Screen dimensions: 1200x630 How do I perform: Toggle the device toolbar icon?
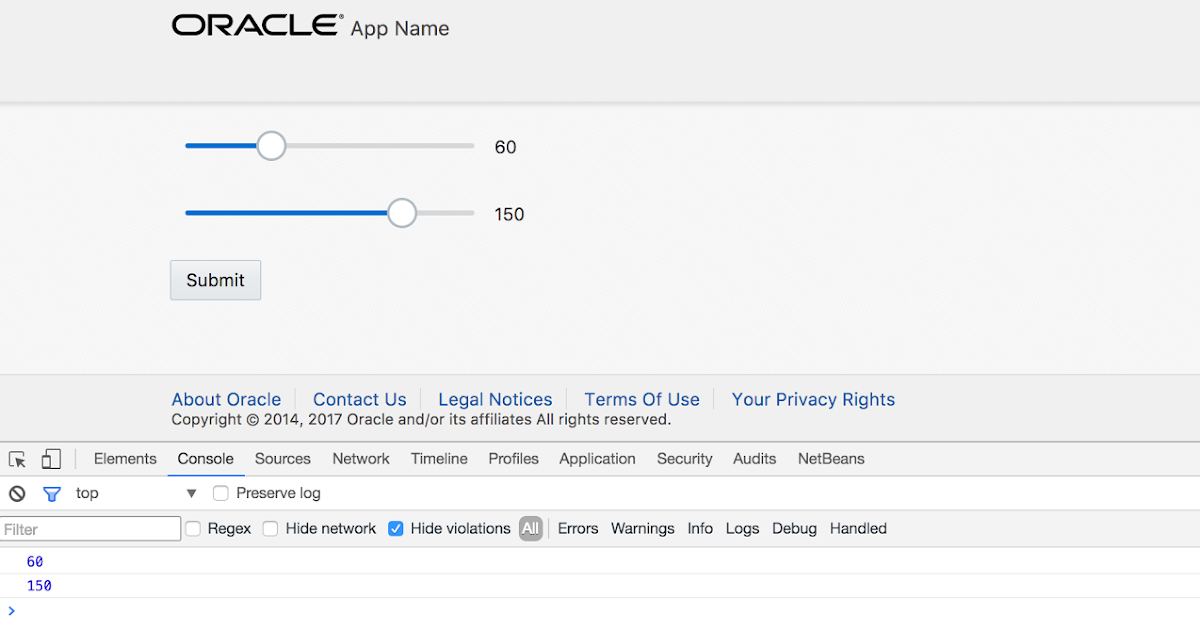tap(50, 458)
